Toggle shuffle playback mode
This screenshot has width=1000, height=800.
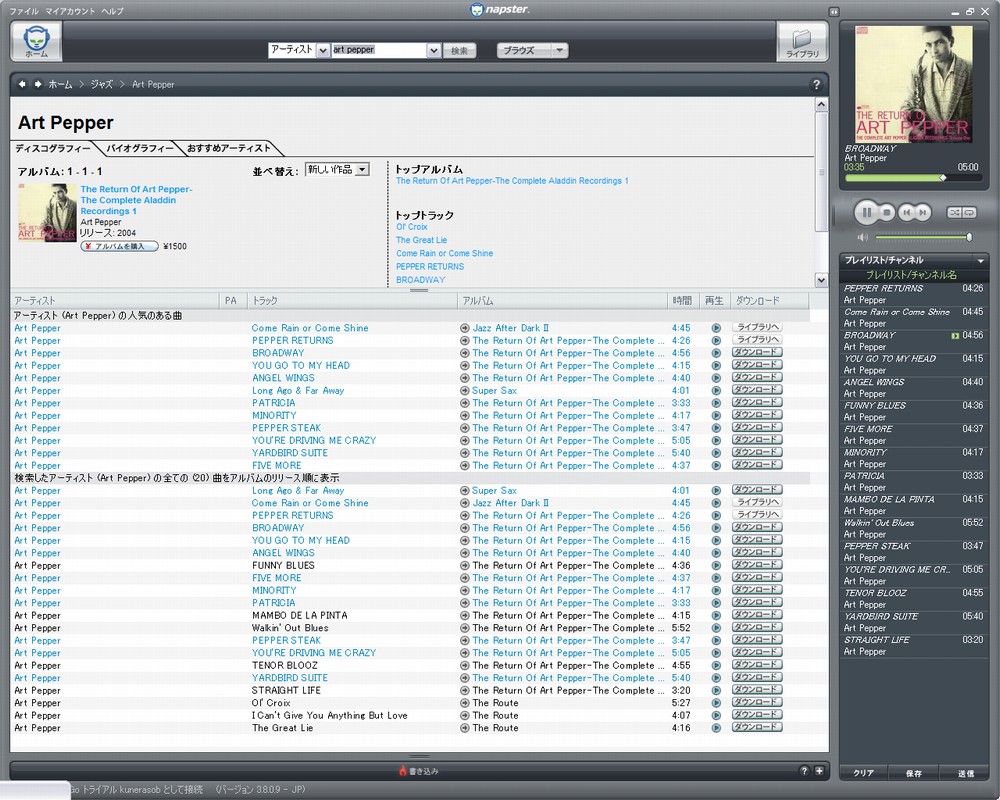coord(953,212)
